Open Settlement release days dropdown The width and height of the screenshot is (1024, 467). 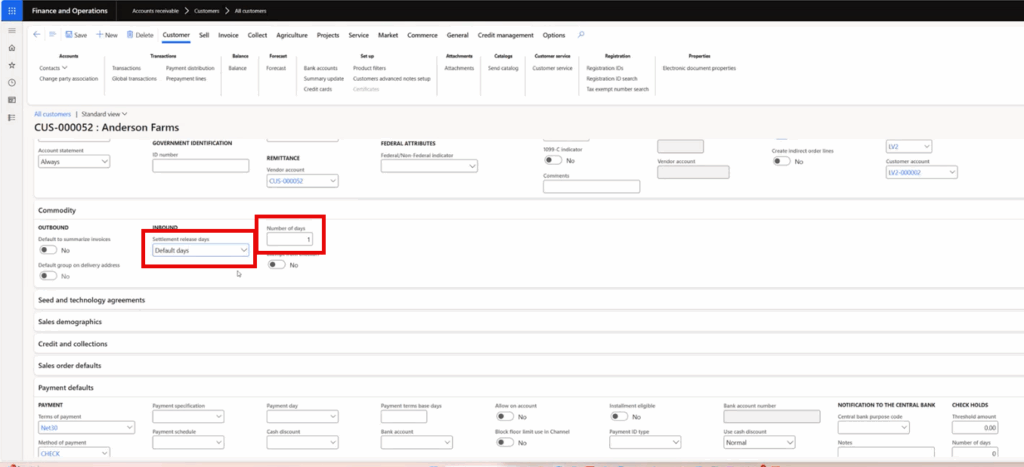click(201, 250)
